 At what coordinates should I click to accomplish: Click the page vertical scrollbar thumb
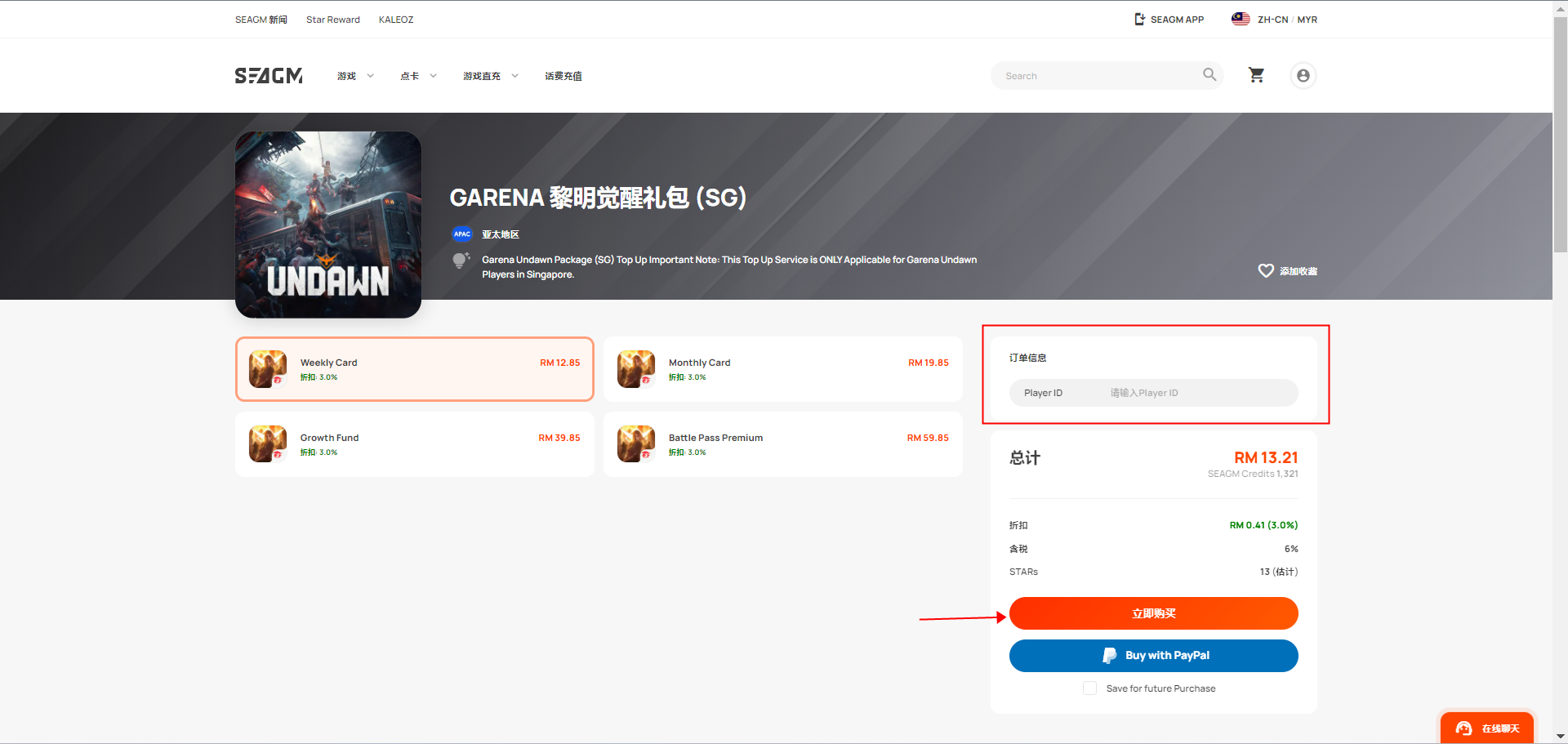coord(1560,135)
